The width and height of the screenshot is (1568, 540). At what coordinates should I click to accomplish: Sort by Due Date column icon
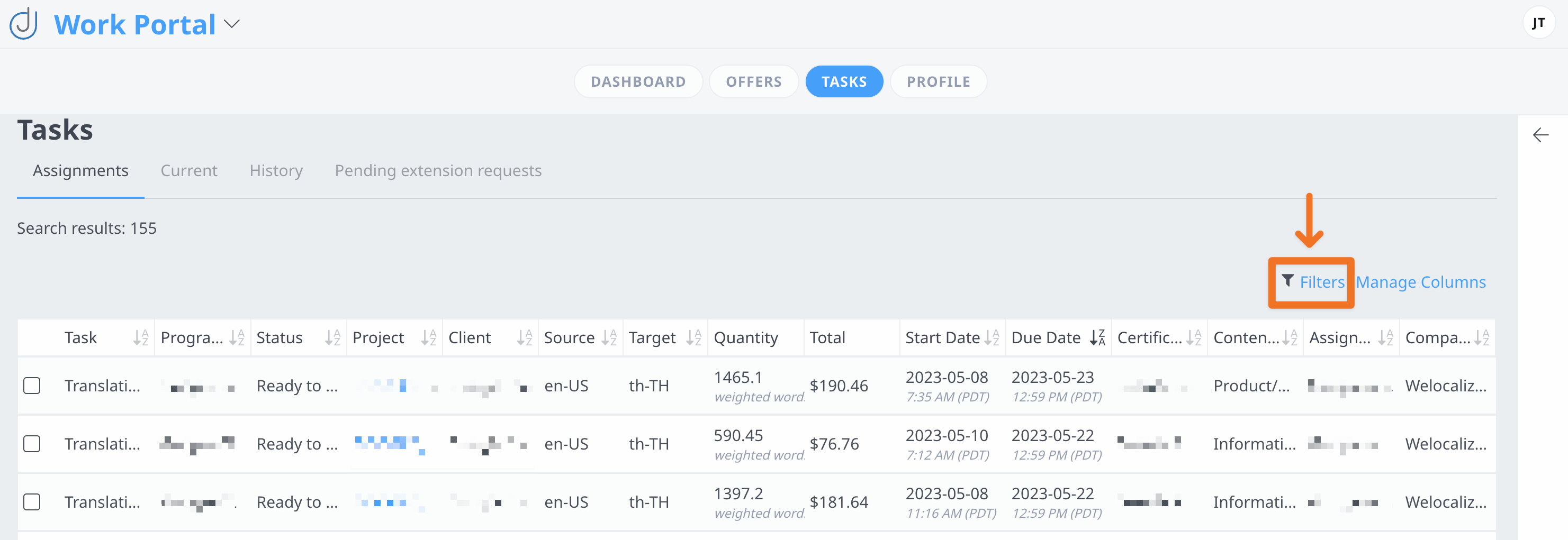tap(1097, 337)
